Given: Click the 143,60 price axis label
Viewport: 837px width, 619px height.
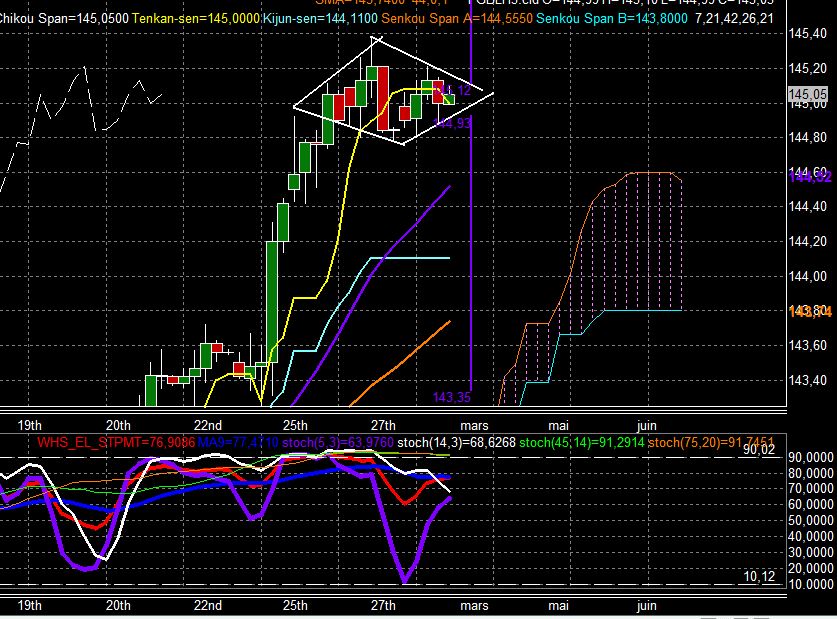Looking at the screenshot, I should 808,345.
